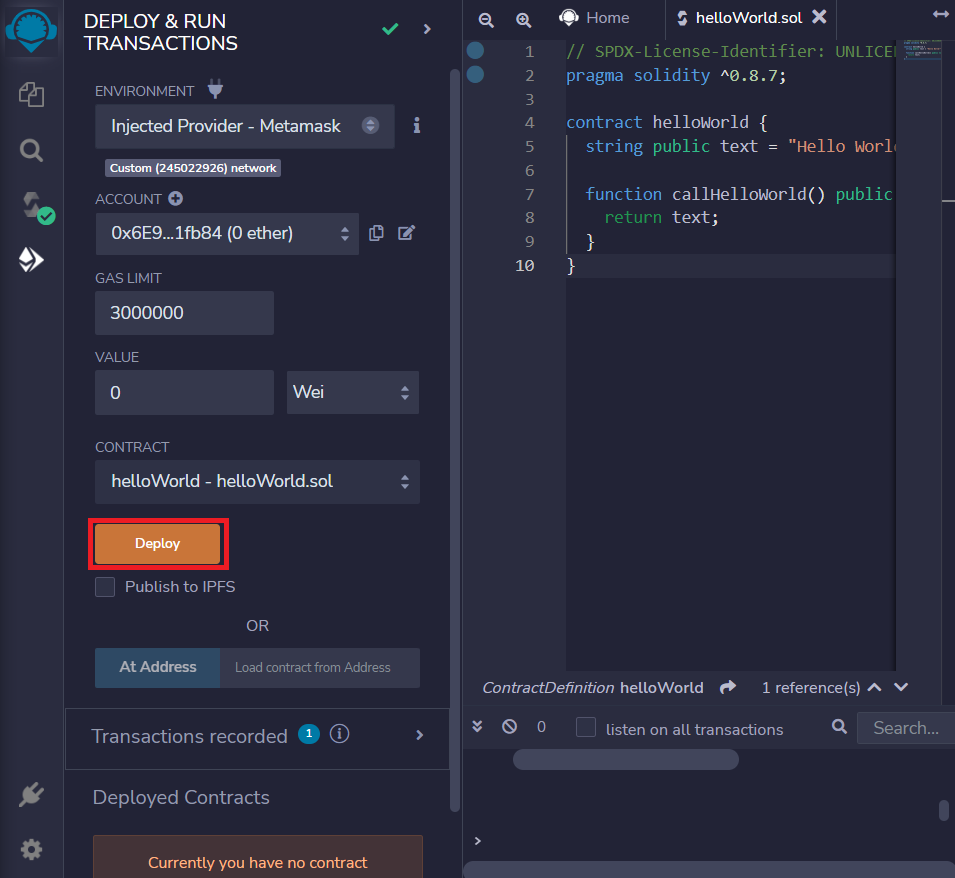The width and height of the screenshot is (955, 878).
Task: Click the Custom (245022926) network badge
Action: pyautogui.click(x=193, y=168)
